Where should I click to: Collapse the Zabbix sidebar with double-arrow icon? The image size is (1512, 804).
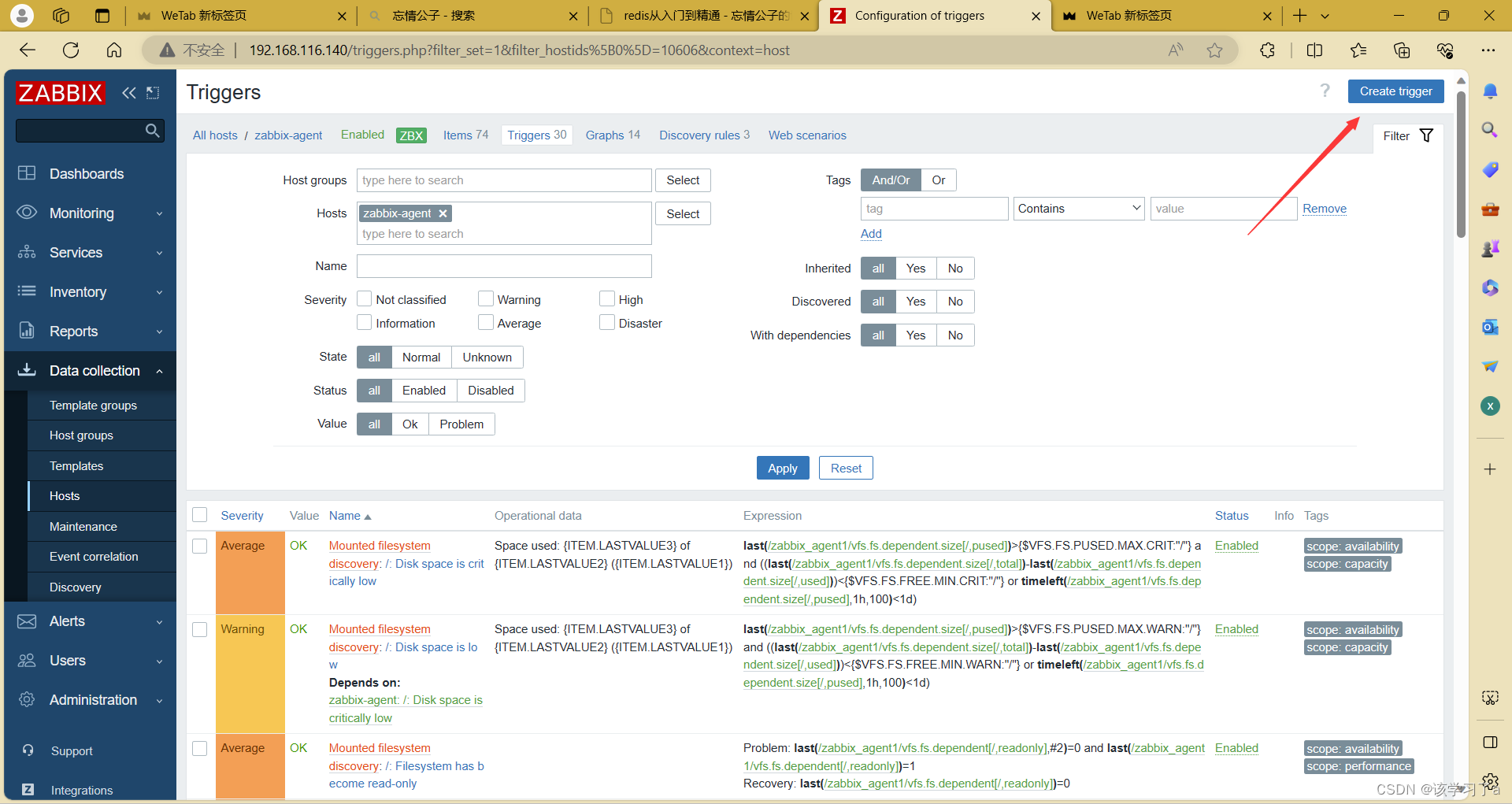pos(129,93)
